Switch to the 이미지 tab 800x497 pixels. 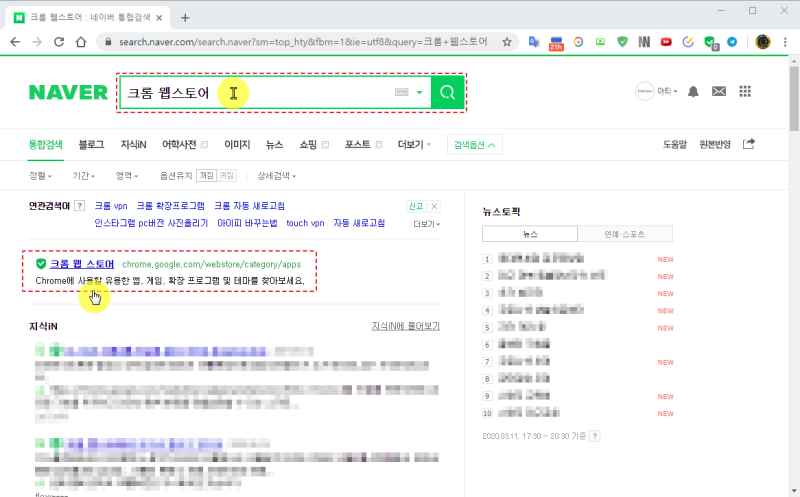(237, 144)
